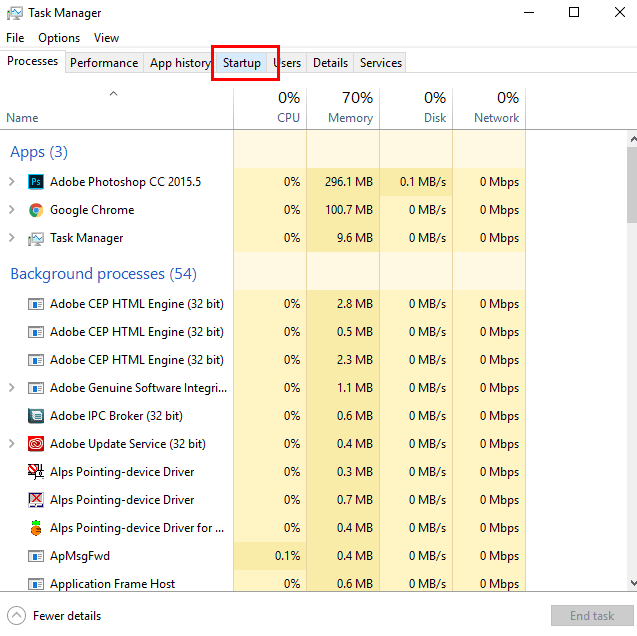Click Adobe IPC Broker's 0.6 MB value
The width and height of the screenshot is (637, 636).
coord(354,416)
